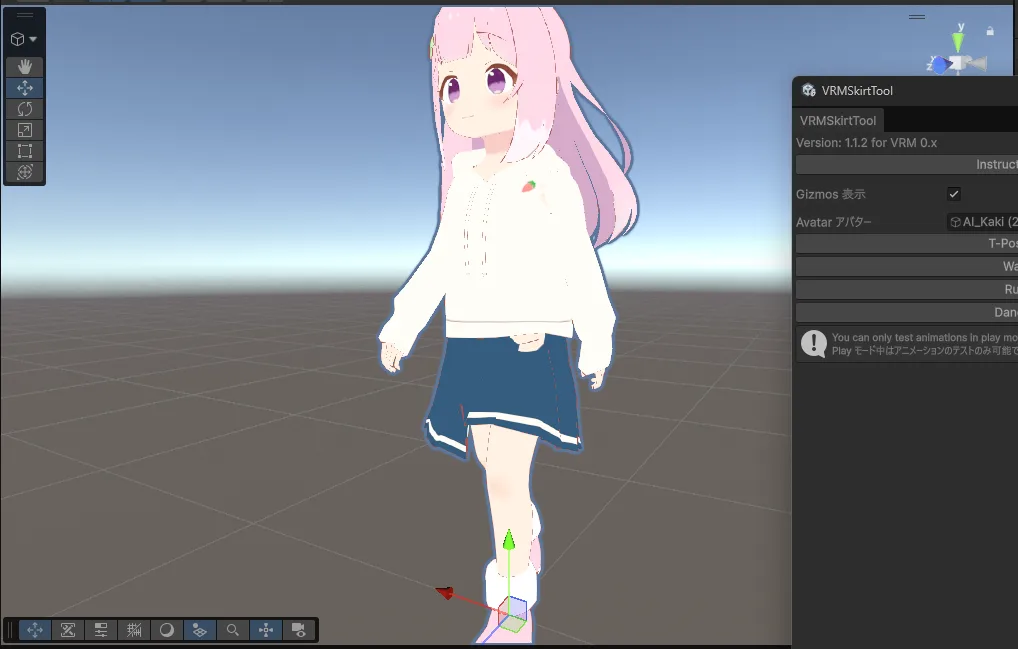Click the Avatar object field AI_Kaki
Viewport: 1018px width, 649px height.
coord(982,222)
